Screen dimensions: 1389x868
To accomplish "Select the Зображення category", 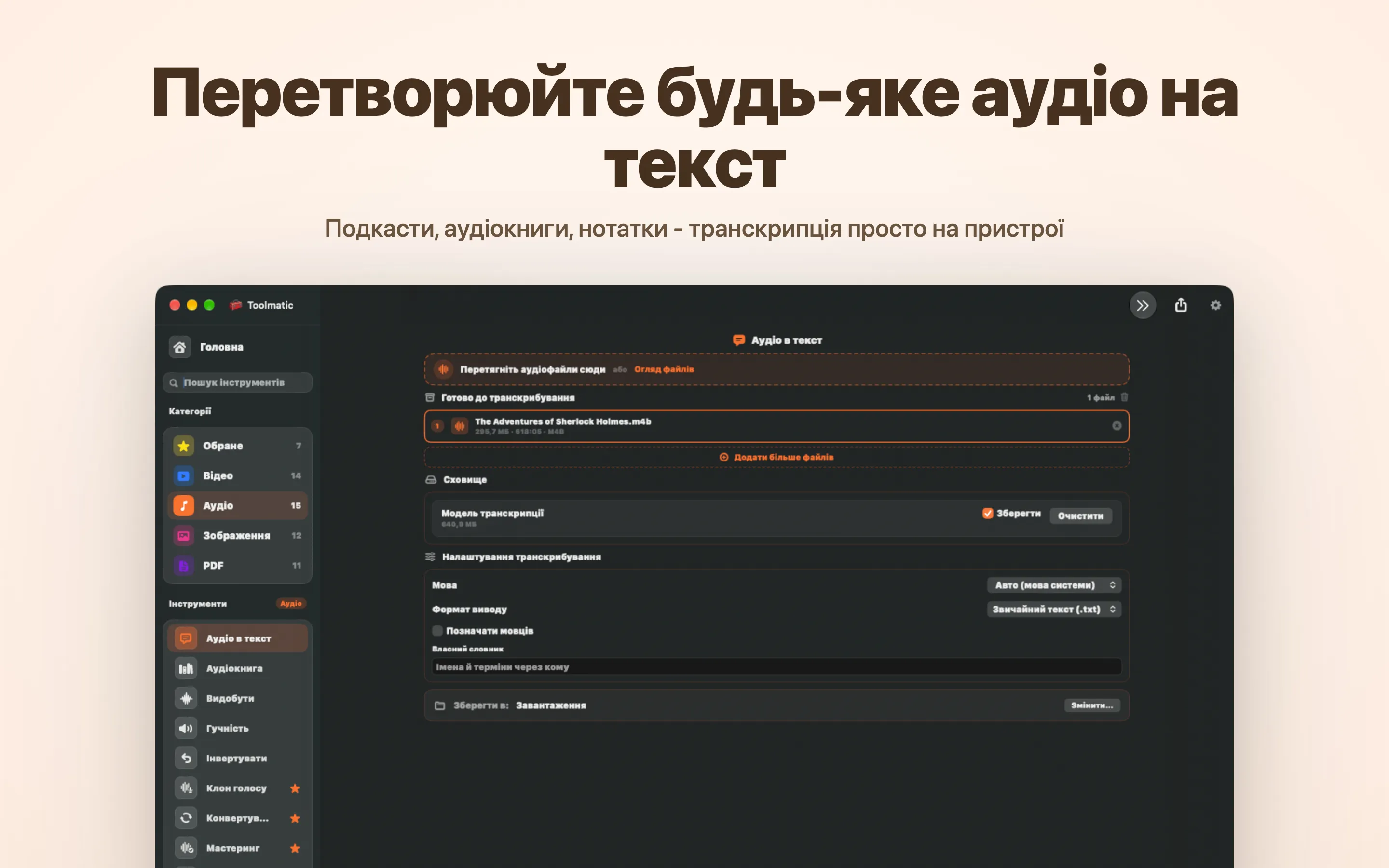I will [238, 535].
